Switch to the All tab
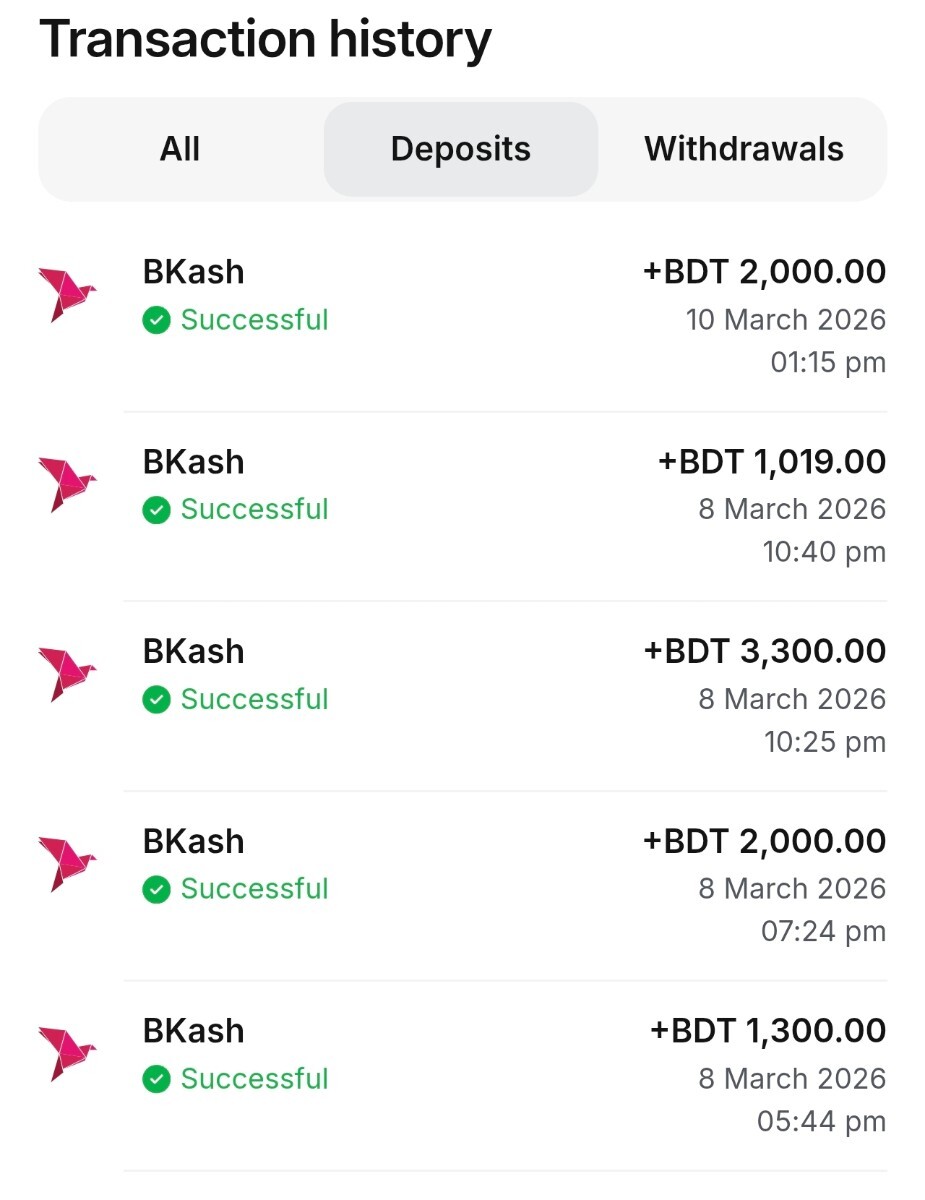 [x=180, y=149]
